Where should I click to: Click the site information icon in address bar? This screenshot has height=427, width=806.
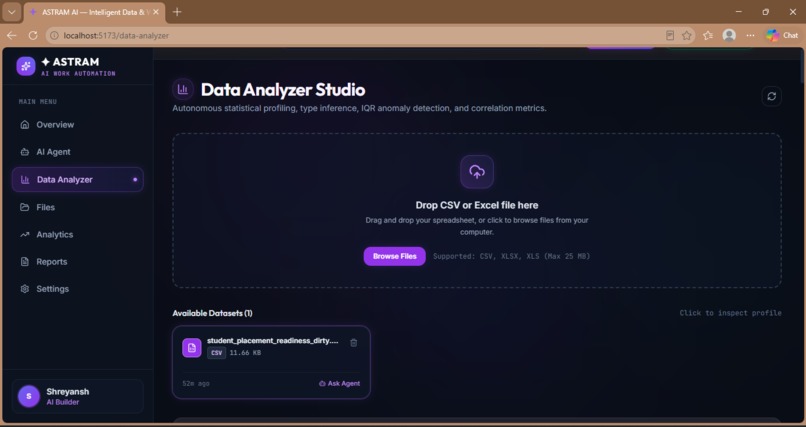click(54, 35)
